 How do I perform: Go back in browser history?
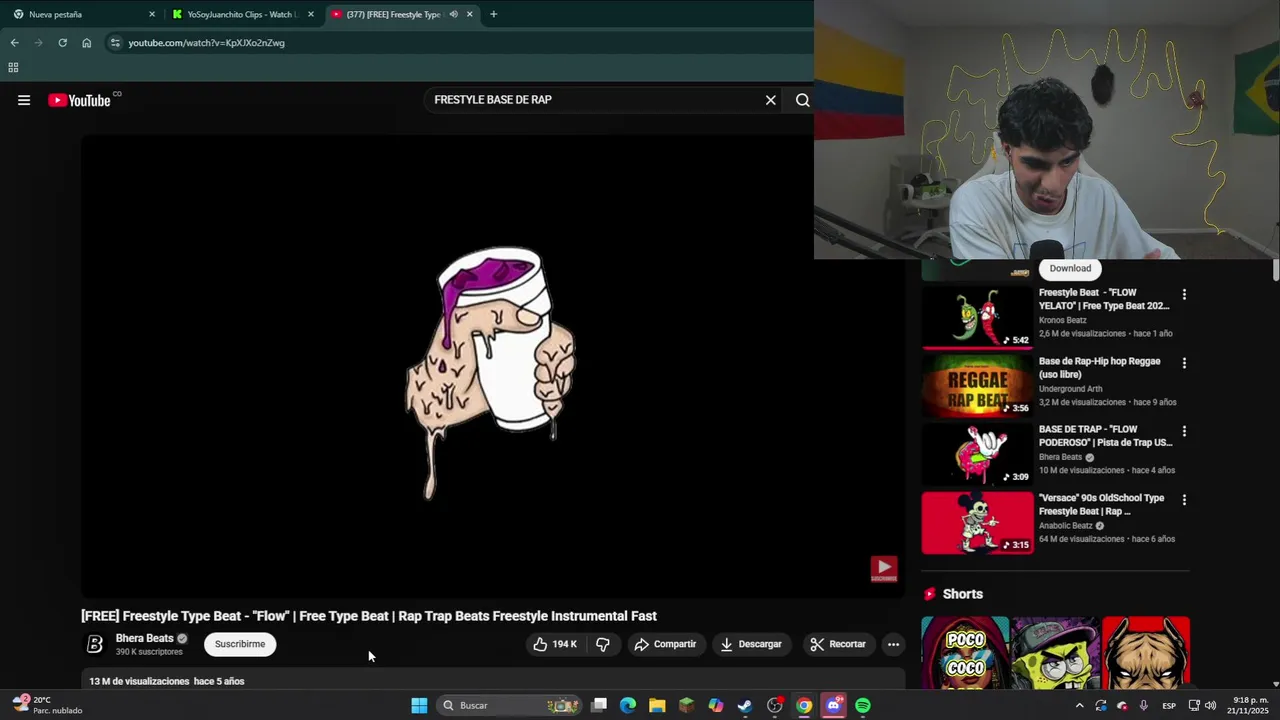[x=14, y=43]
